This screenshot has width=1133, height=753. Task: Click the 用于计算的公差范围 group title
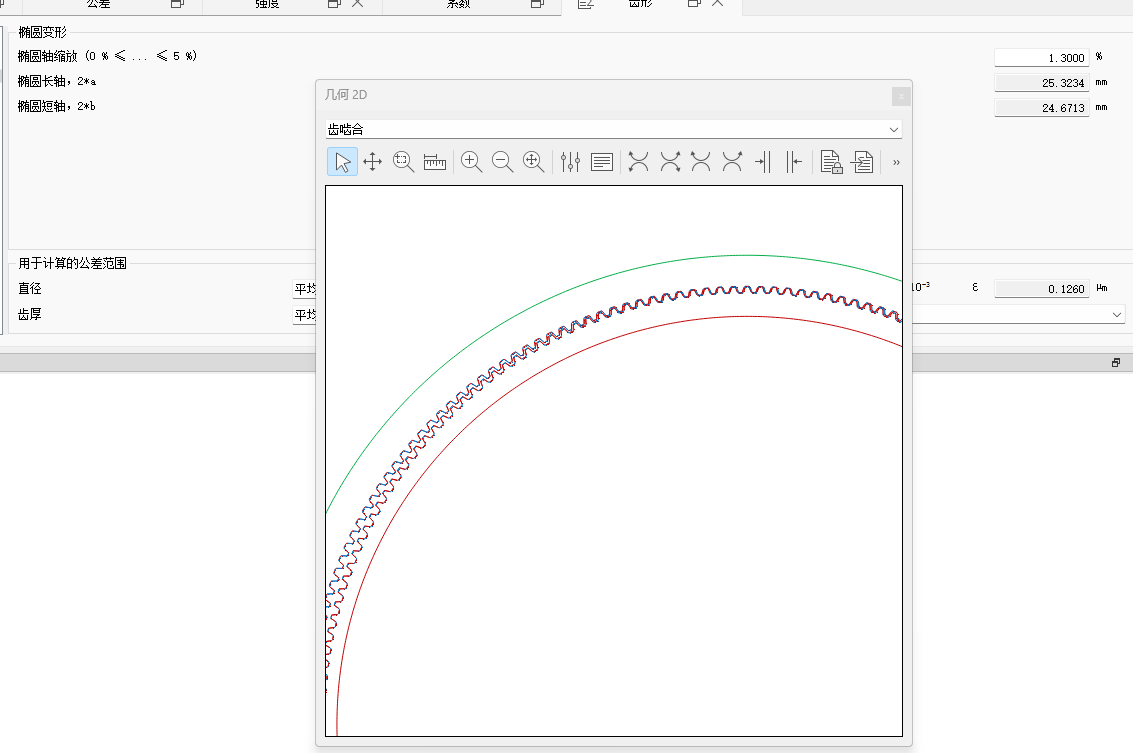coord(72,264)
